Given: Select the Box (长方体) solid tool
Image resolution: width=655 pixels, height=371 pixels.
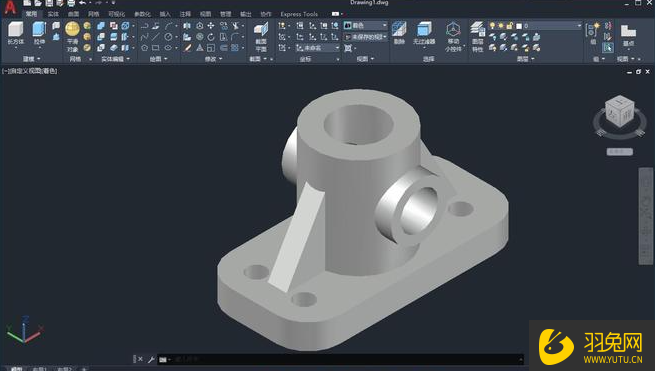Looking at the screenshot, I should [x=16, y=33].
